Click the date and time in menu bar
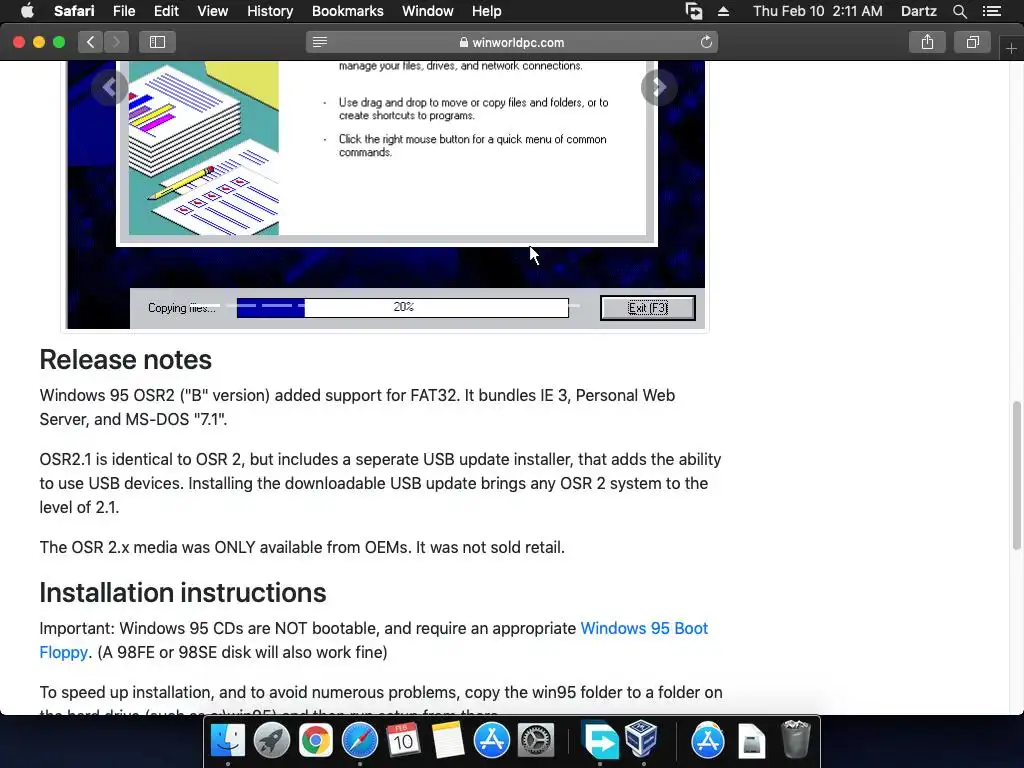The height and width of the screenshot is (768, 1024). coord(817,11)
